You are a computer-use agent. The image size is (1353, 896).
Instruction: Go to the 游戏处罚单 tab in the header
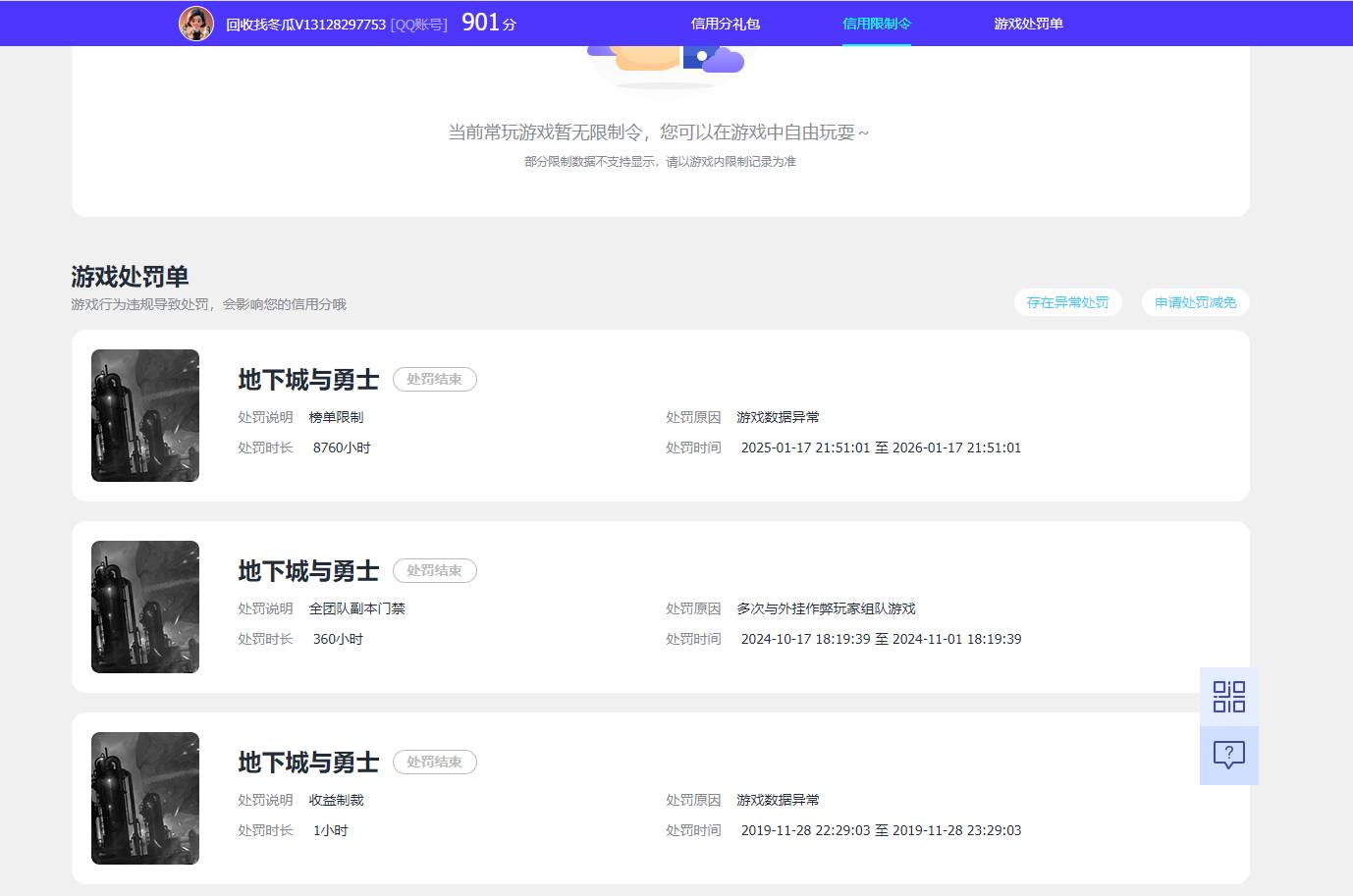tap(1028, 24)
